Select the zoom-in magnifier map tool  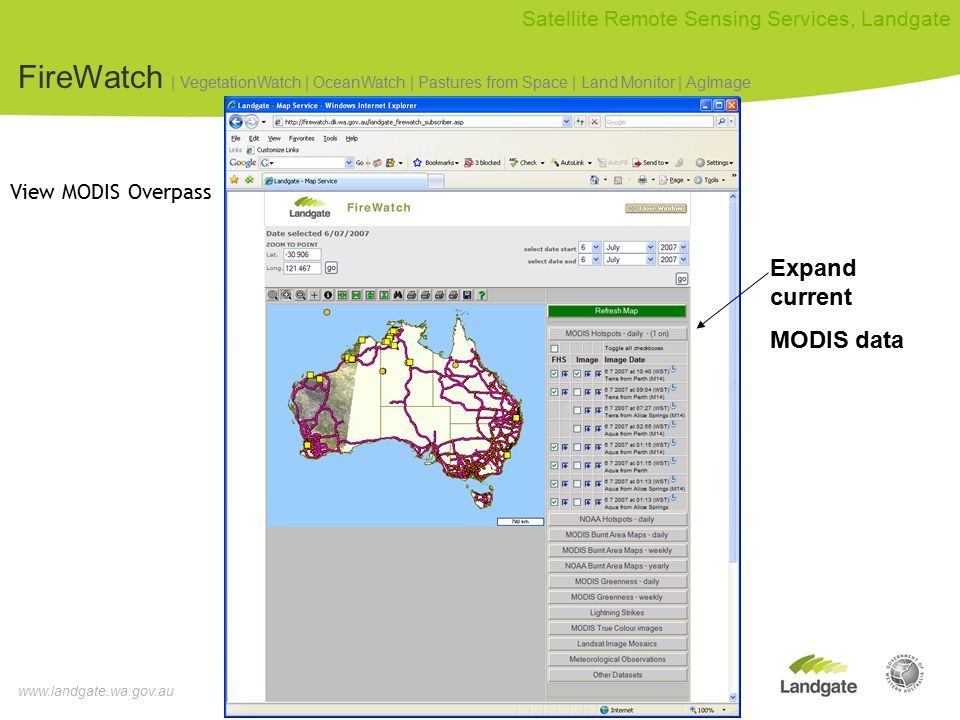click(x=287, y=295)
